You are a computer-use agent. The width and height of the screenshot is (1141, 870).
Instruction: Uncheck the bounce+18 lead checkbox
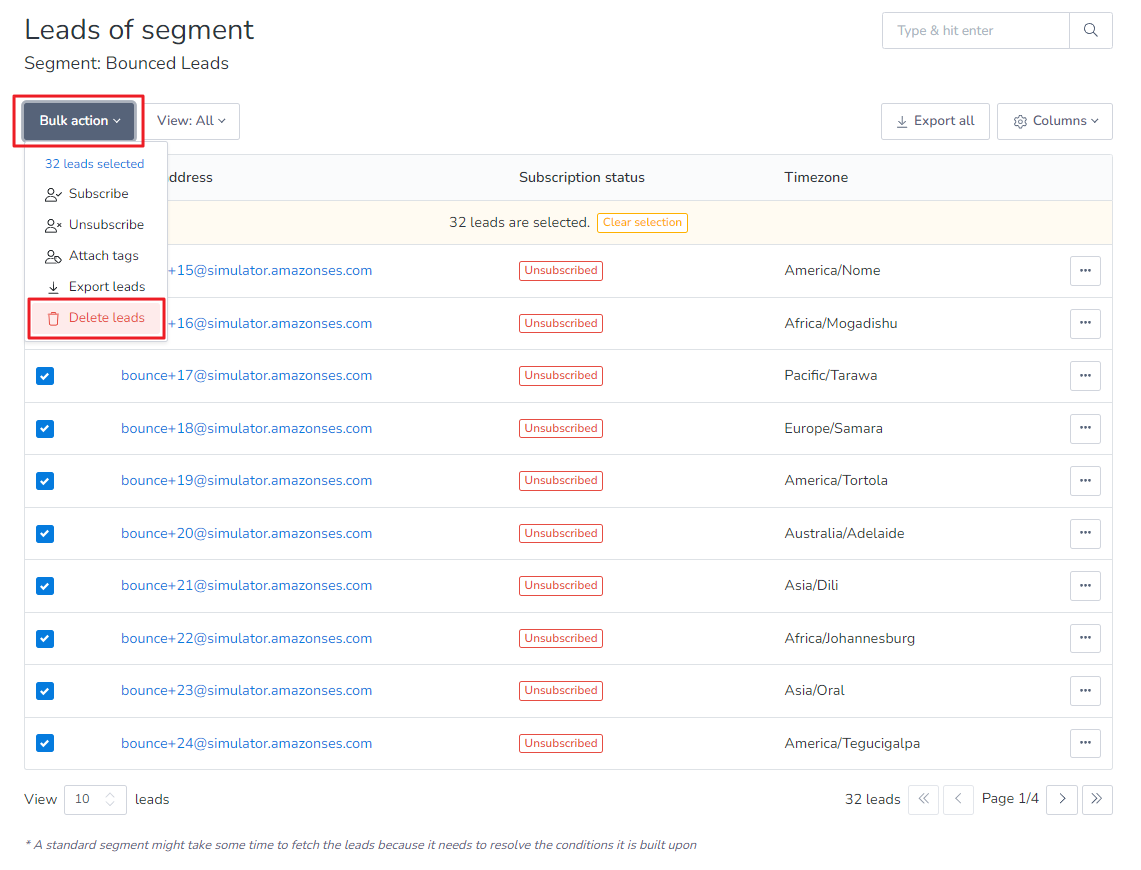(45, 428)
